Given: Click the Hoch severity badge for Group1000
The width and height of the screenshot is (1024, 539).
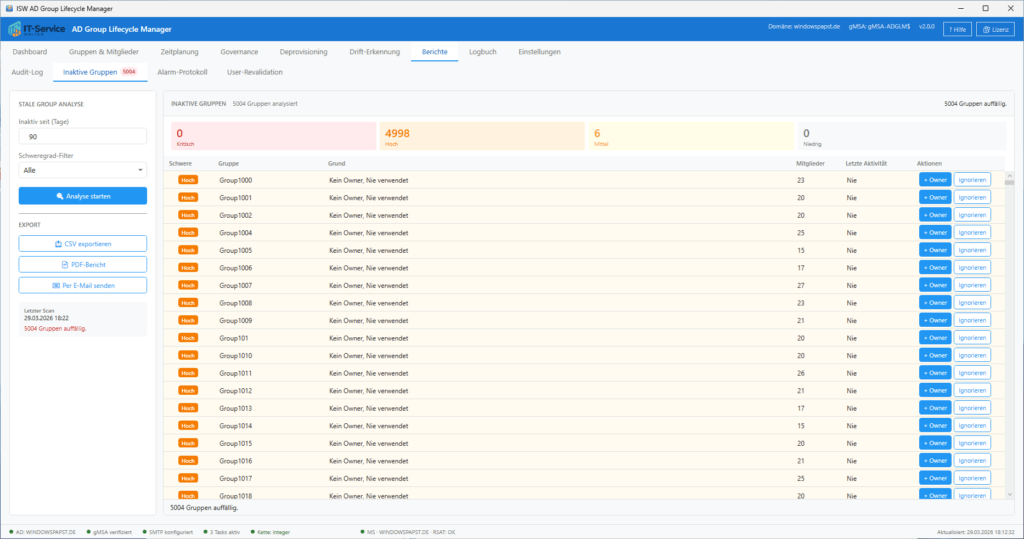Looking at the screenshot, I should tap(188, 180).
